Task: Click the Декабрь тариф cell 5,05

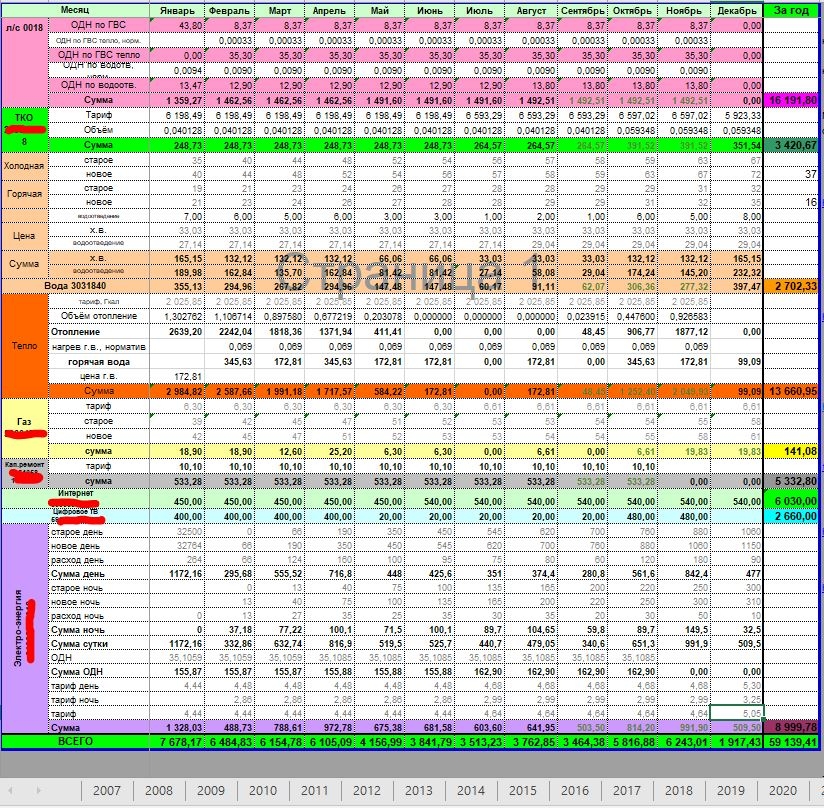Action: (x=737, y=713)
